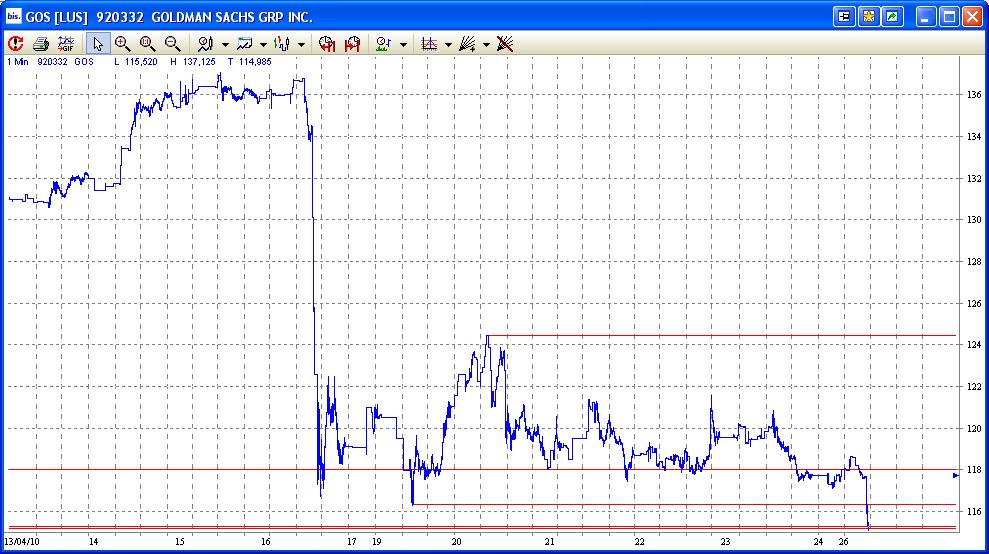
Task: Zoom out with the minus magnifier
Action: [173, 44]
